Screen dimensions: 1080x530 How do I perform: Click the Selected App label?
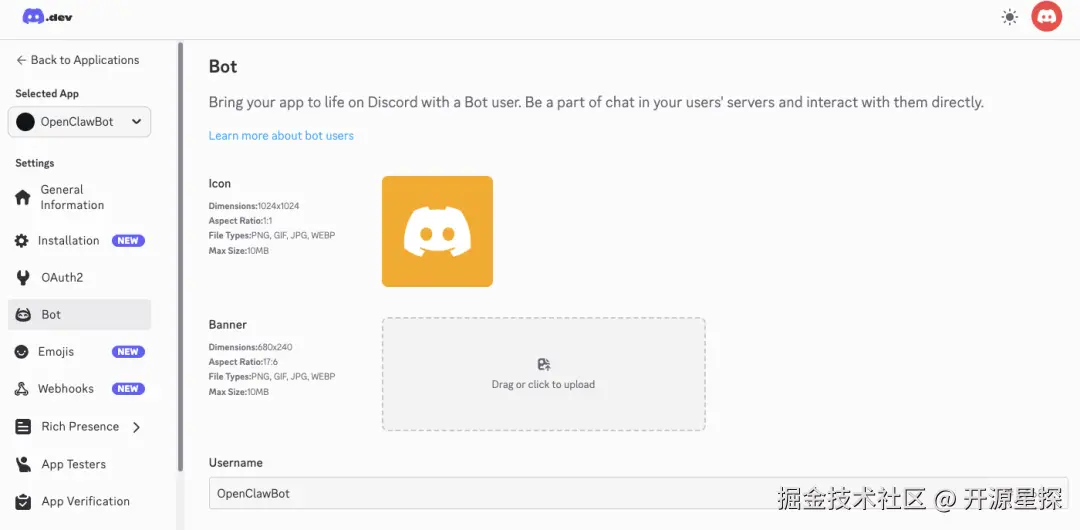(x=47, y=94)
